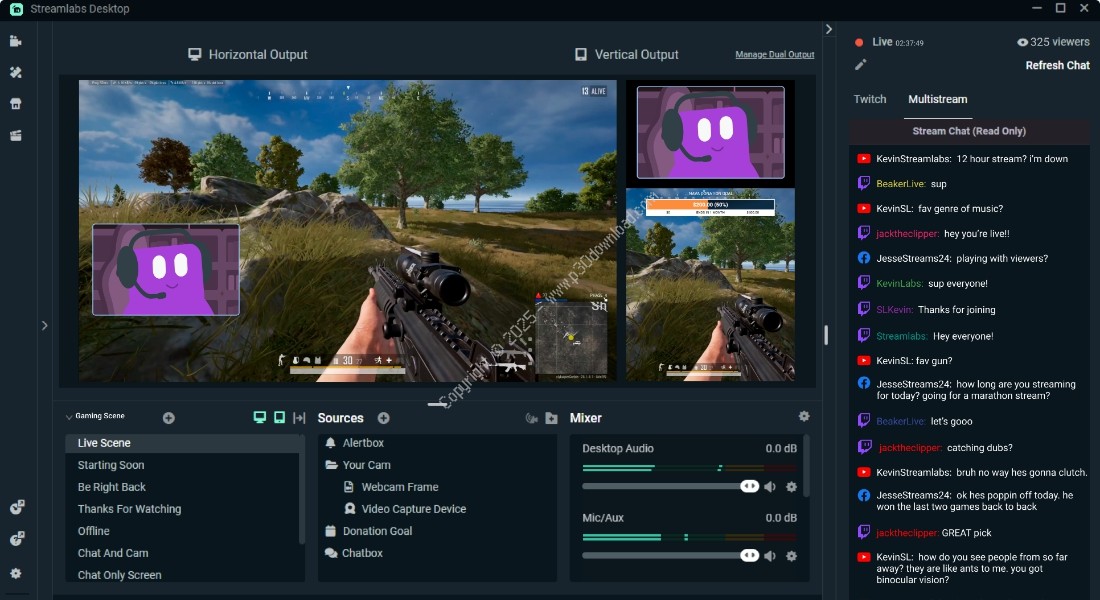
Task: Switch to the Twitch chat tab
Action: tap(869, 99)
